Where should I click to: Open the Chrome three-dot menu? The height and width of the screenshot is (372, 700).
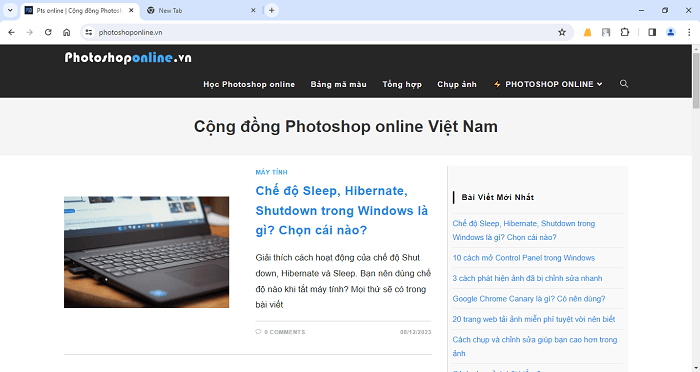click(689, 32)
